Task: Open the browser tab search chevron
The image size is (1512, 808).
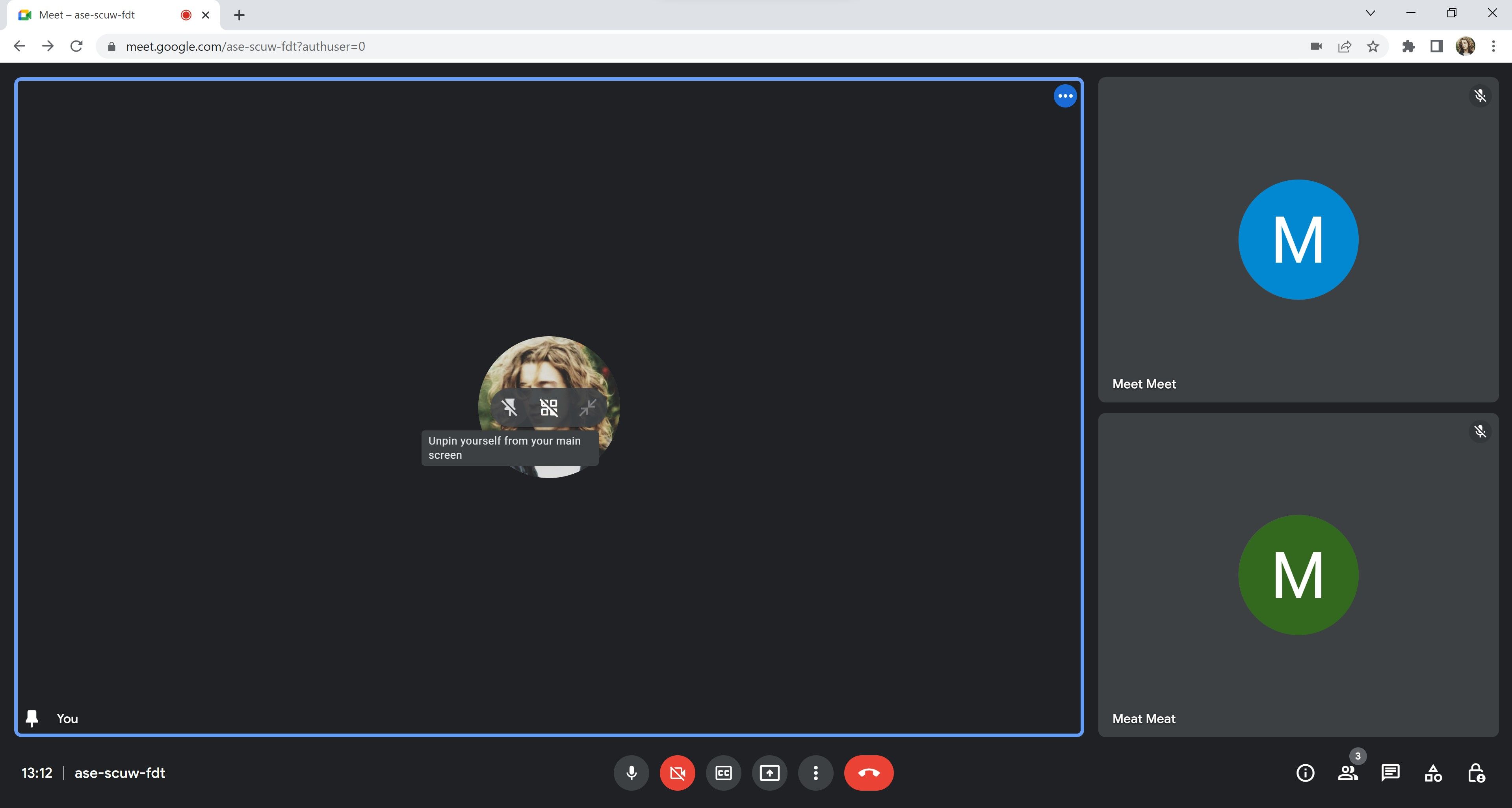Action: coord(1370,13)
